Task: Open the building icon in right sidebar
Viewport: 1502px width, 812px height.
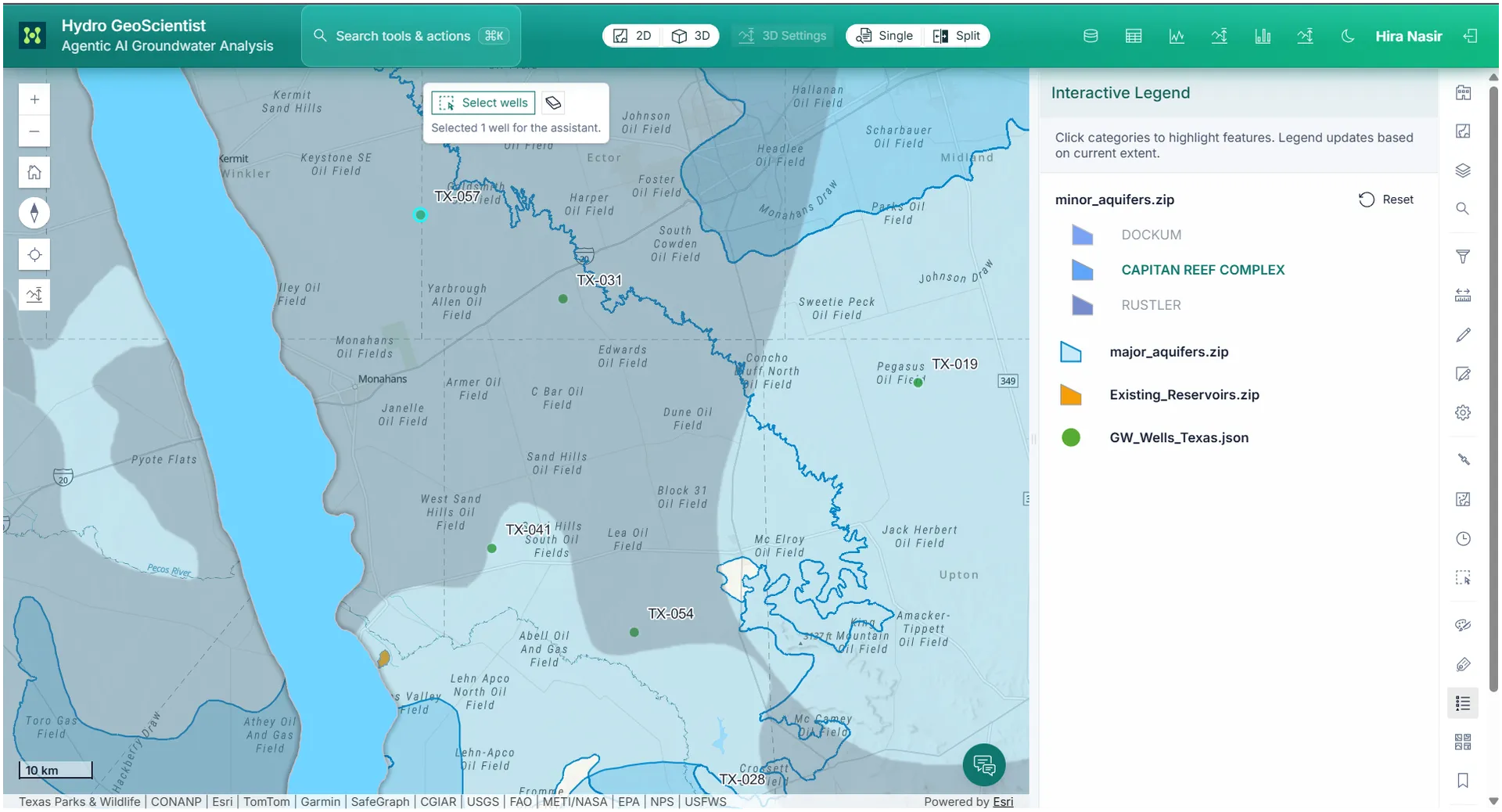Action: pos(1463,93)
